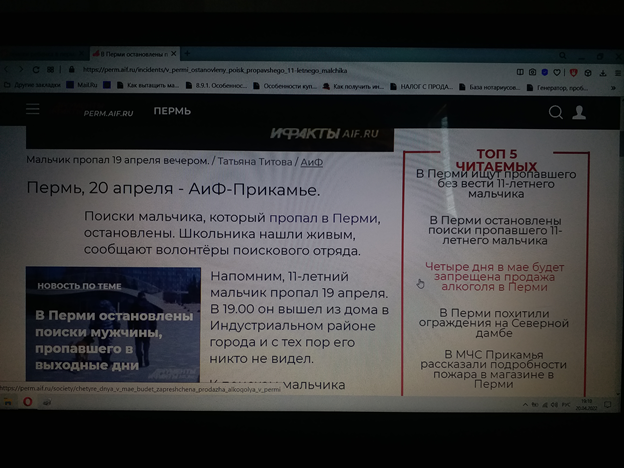The image size is (625, 469).
Task: Open the Speed Dial start page grid icon
Action: [x=50, y=70]
